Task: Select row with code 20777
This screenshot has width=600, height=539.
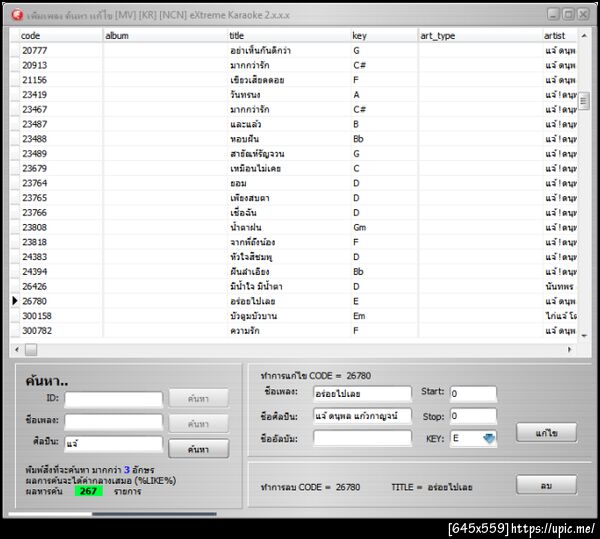Action: (293, 50)
